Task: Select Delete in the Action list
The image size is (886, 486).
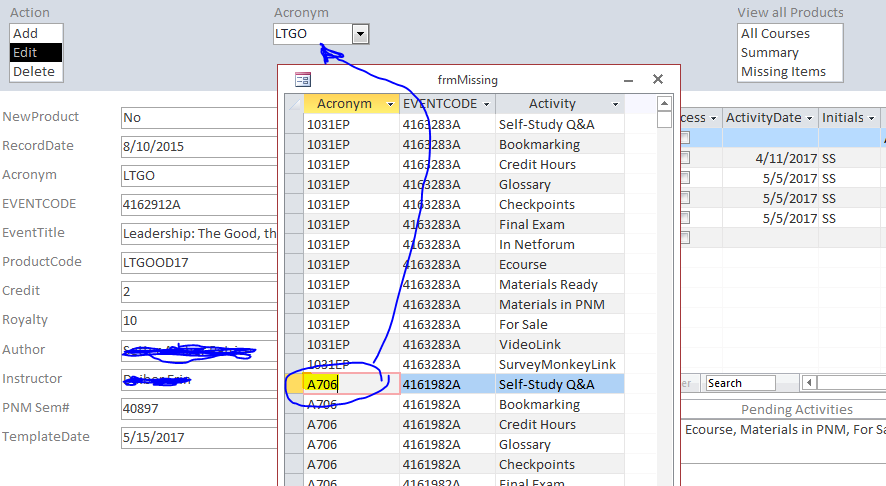Action: (36, 72)
